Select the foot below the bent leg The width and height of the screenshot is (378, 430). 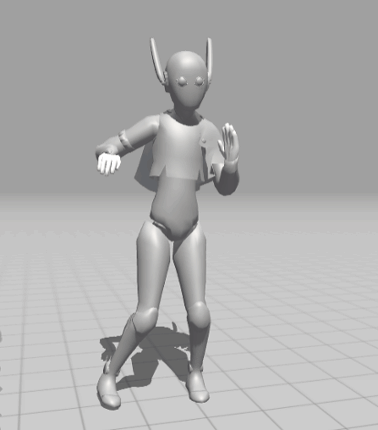[x=109, y=390]
